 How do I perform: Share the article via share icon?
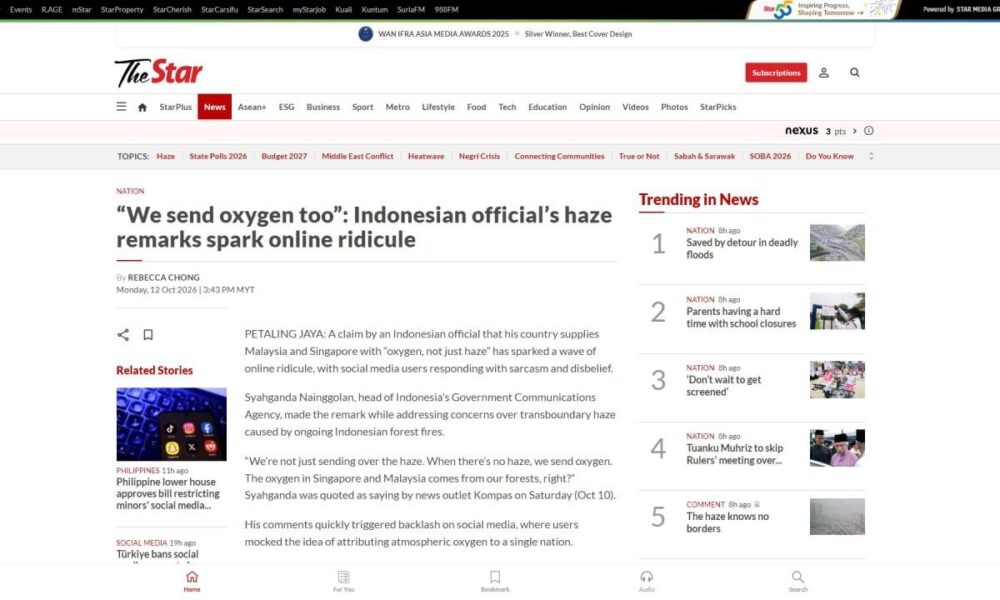[x=123, y=335]
